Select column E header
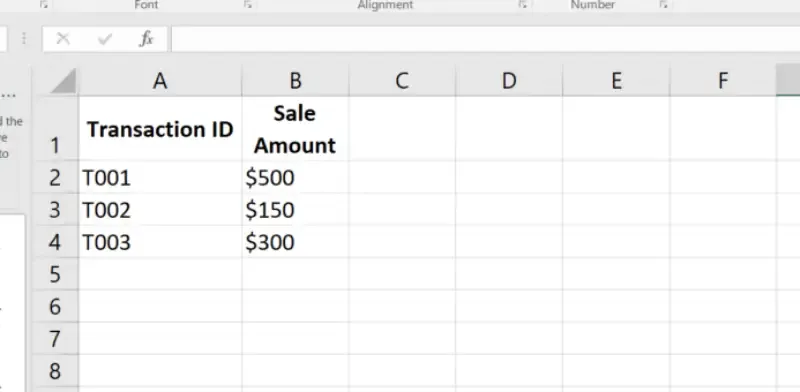Screen dimensions: 800x392 (x=616, y=81)
